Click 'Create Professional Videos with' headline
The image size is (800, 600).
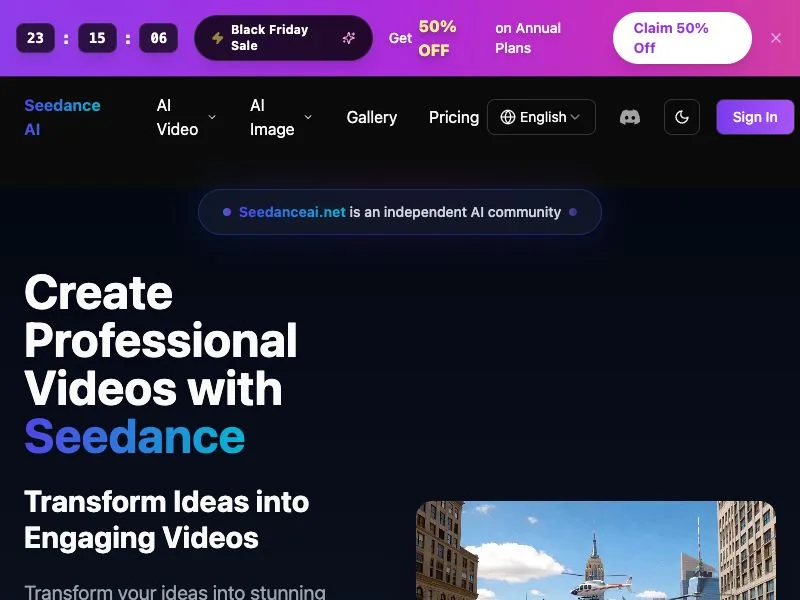[x=160, y=340]
